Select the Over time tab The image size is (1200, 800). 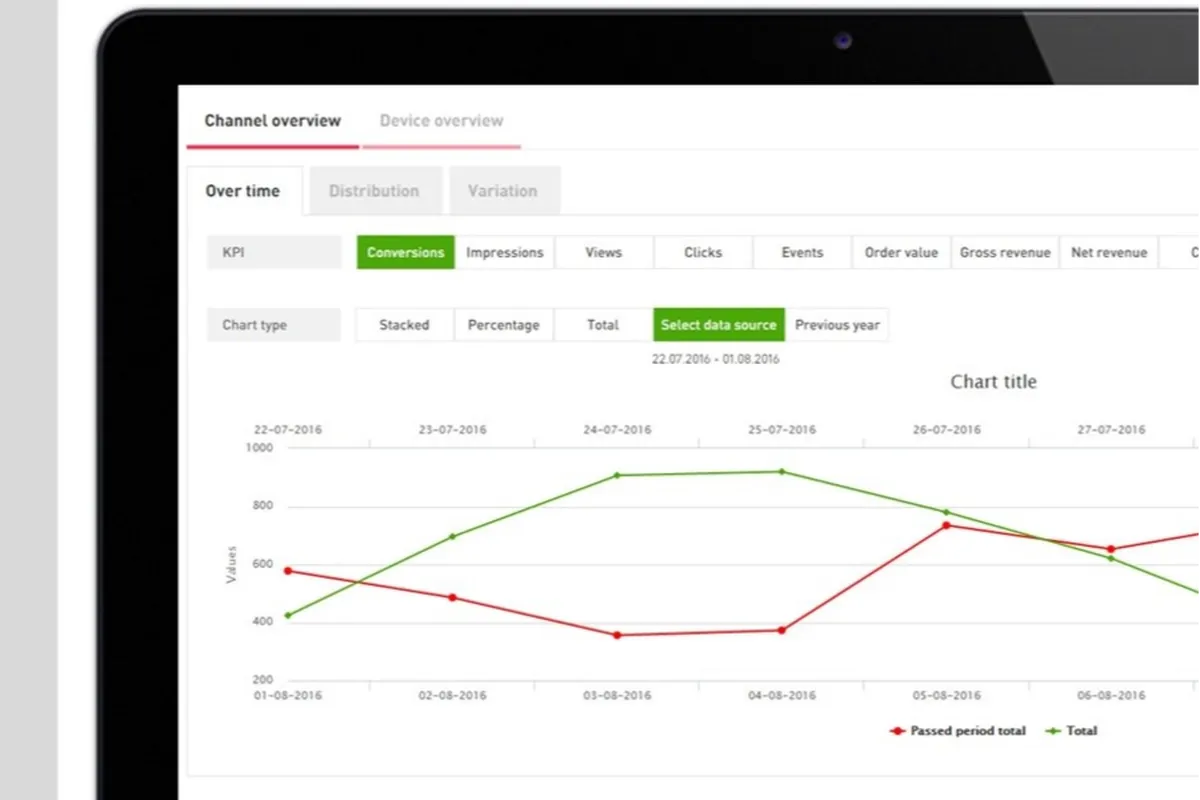[x=243, y=191]
